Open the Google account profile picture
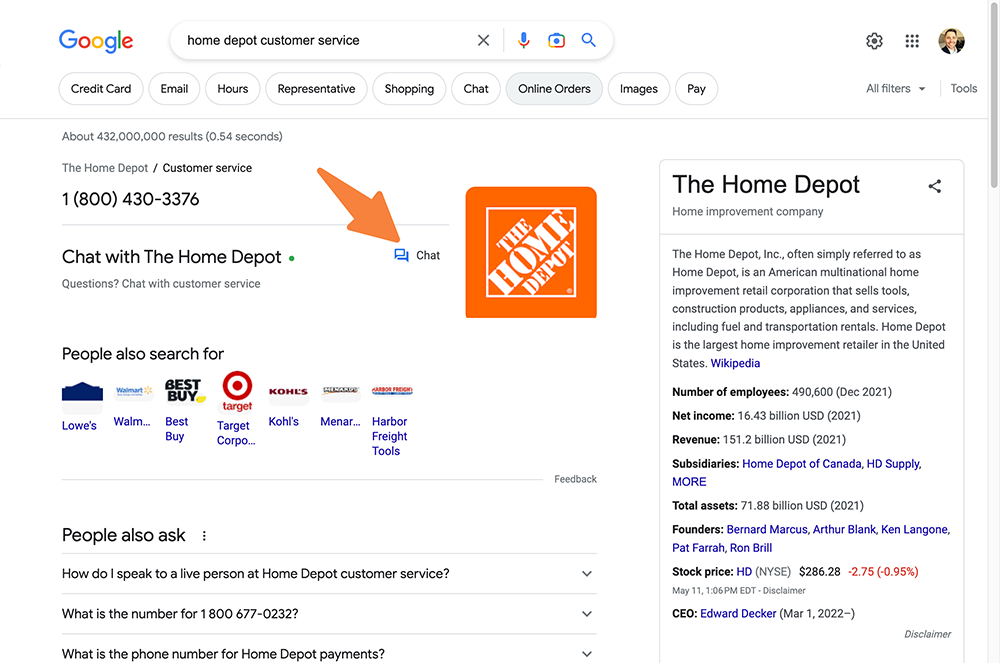 pos(952,41)
